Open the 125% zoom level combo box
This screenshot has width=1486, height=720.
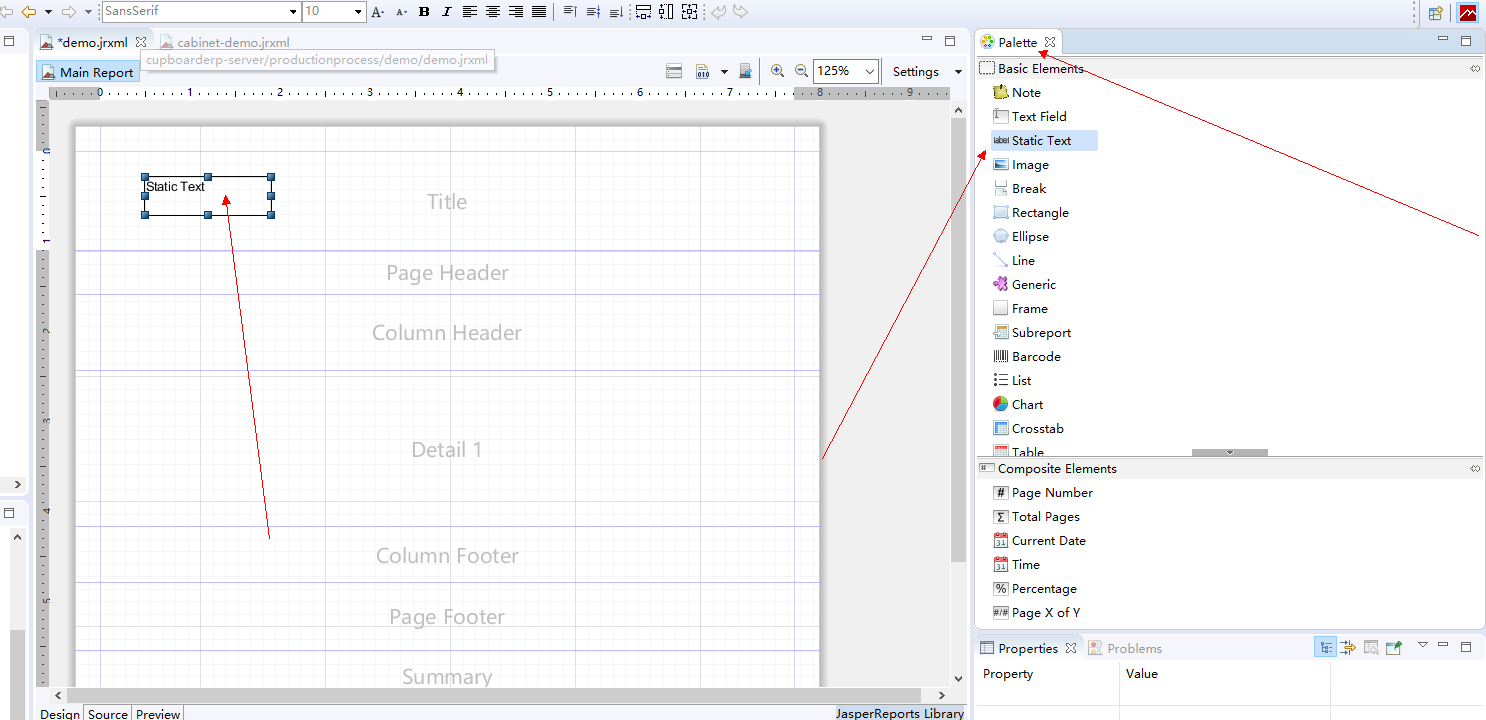pyautogui.click(x=846, y=71)
